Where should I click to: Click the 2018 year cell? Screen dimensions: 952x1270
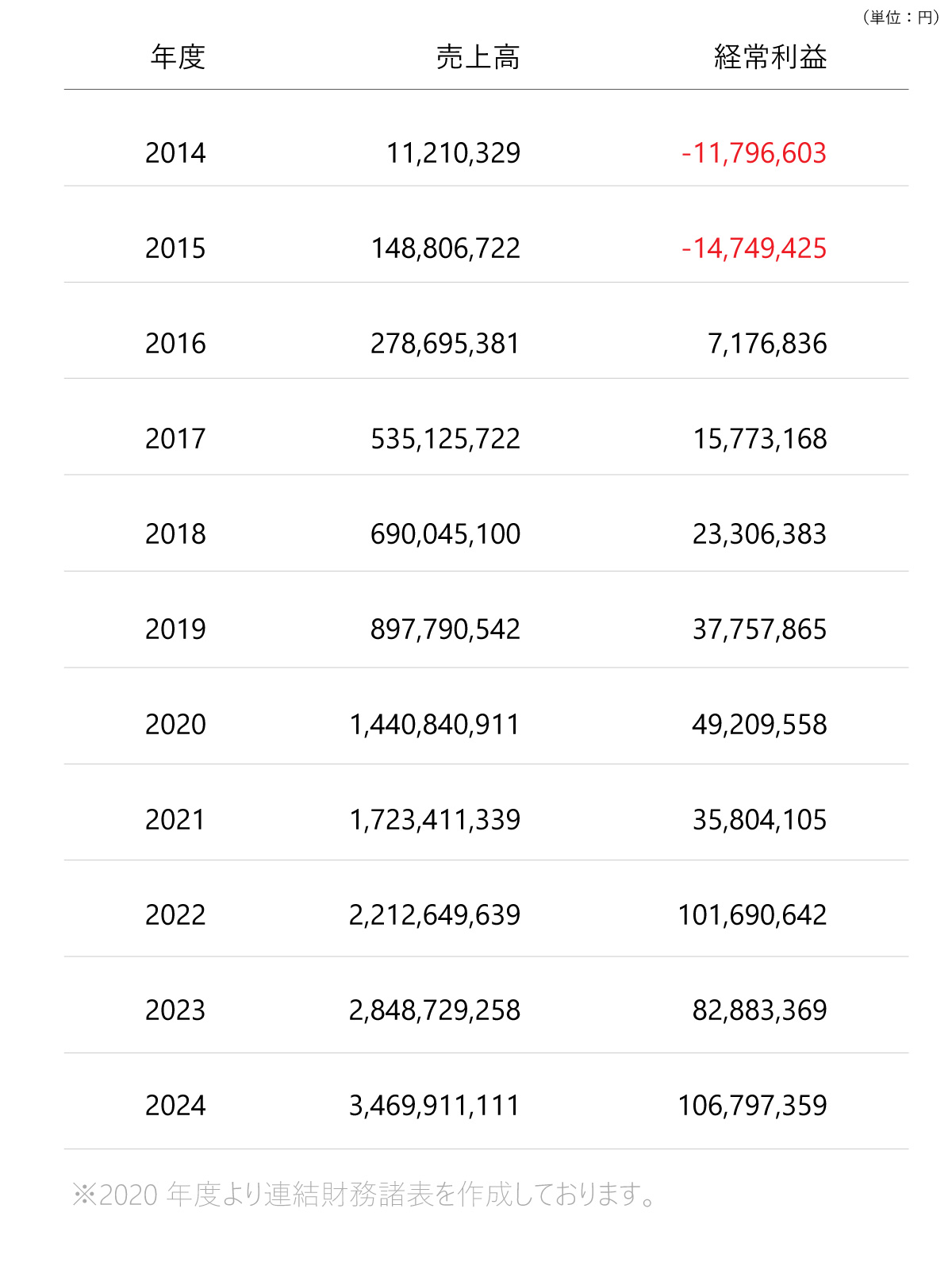[175, 534]
